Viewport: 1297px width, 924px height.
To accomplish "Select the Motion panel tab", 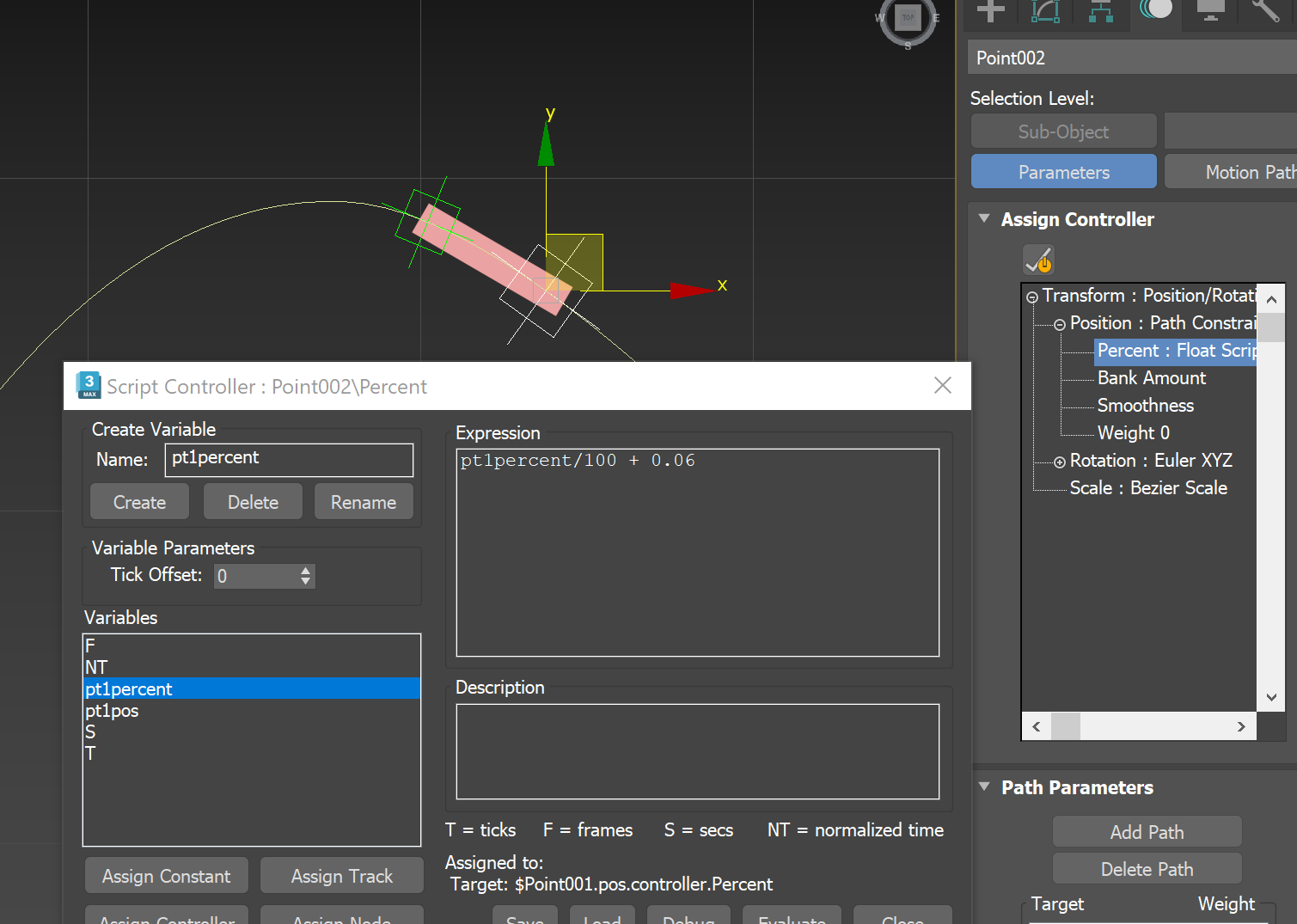I will point(1155,11).
